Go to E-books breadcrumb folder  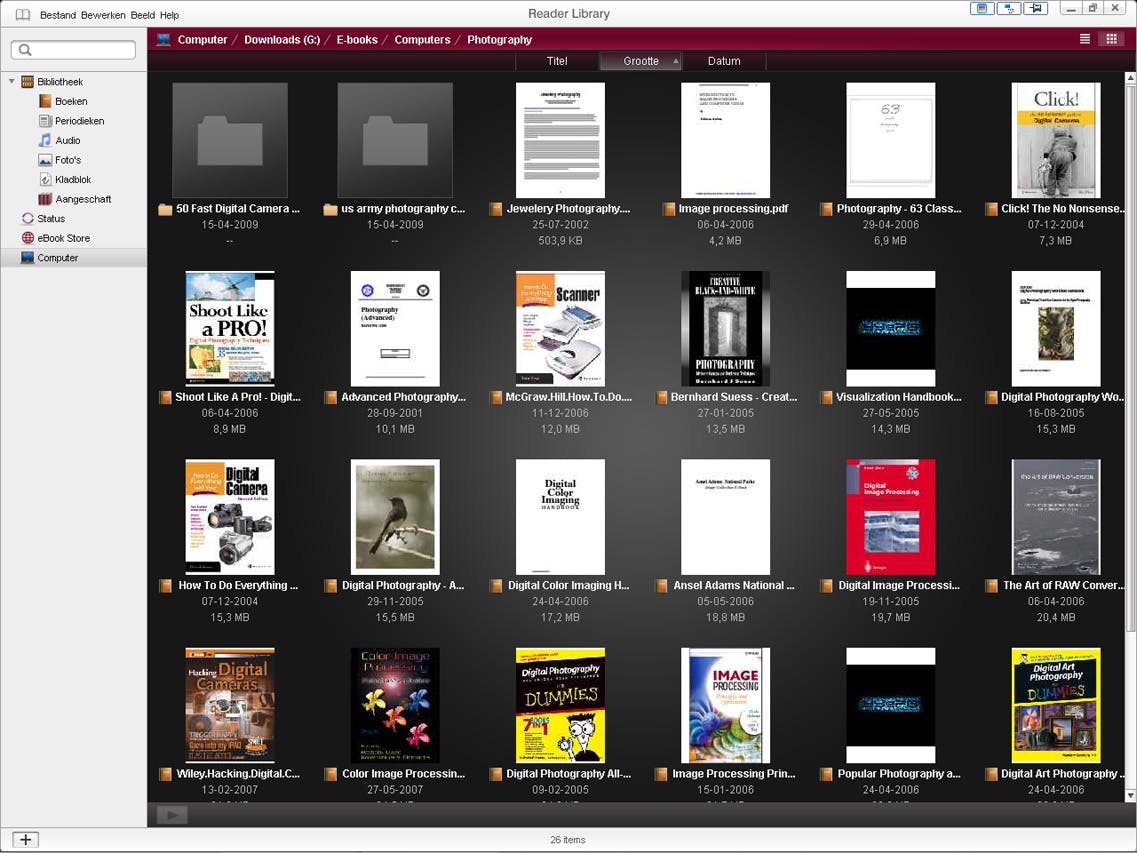357,40
